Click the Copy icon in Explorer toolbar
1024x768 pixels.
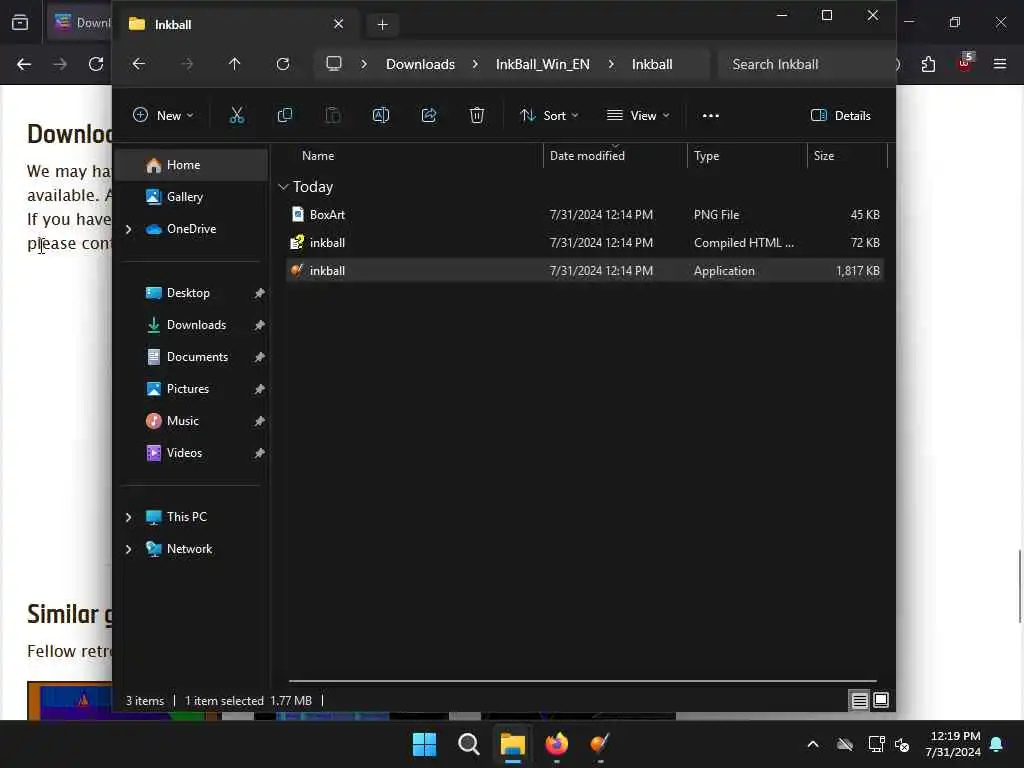click(285, 116)
